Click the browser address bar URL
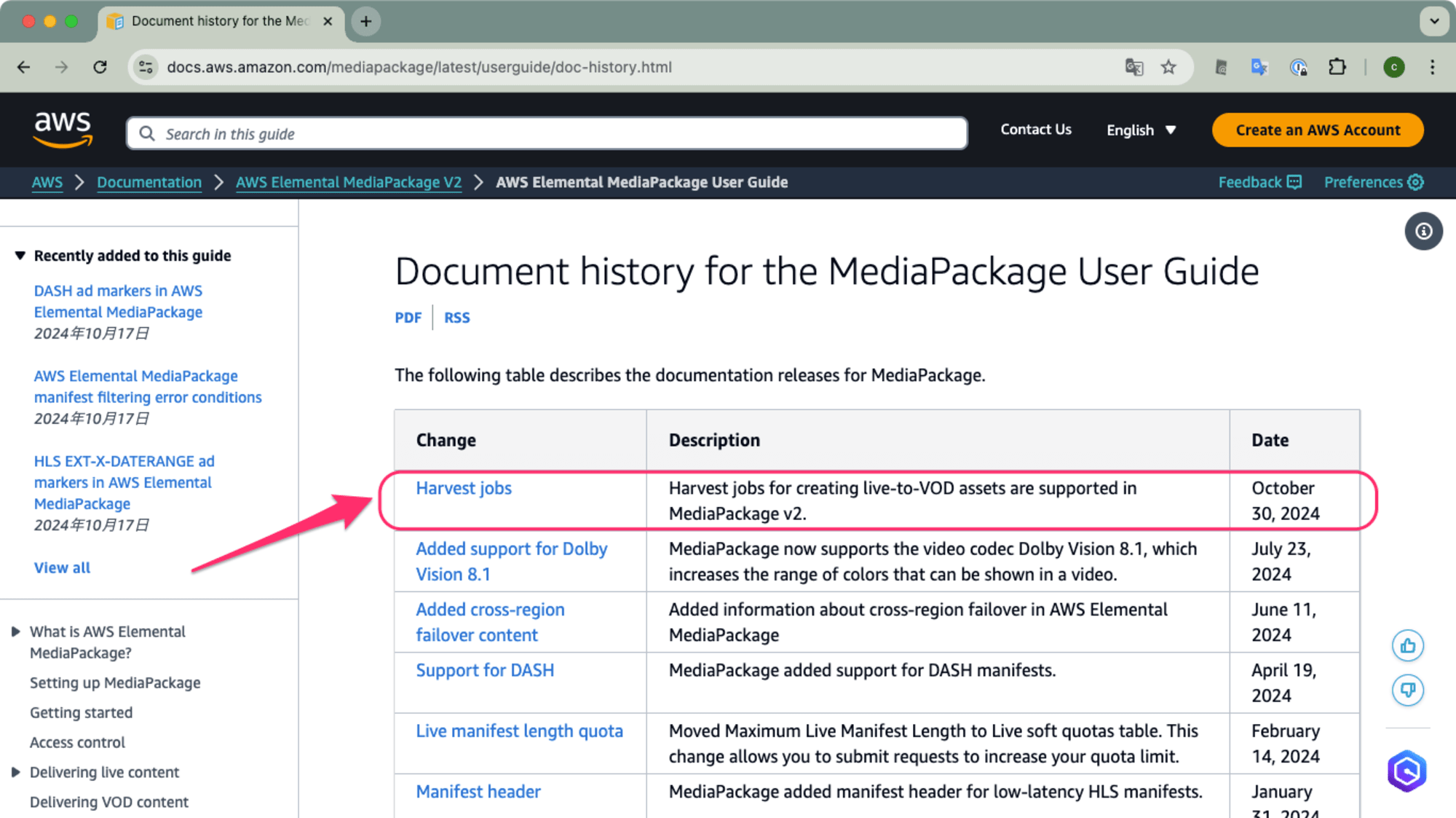Viewport: 1456px width, 818px height. click(x=419, y=67)
